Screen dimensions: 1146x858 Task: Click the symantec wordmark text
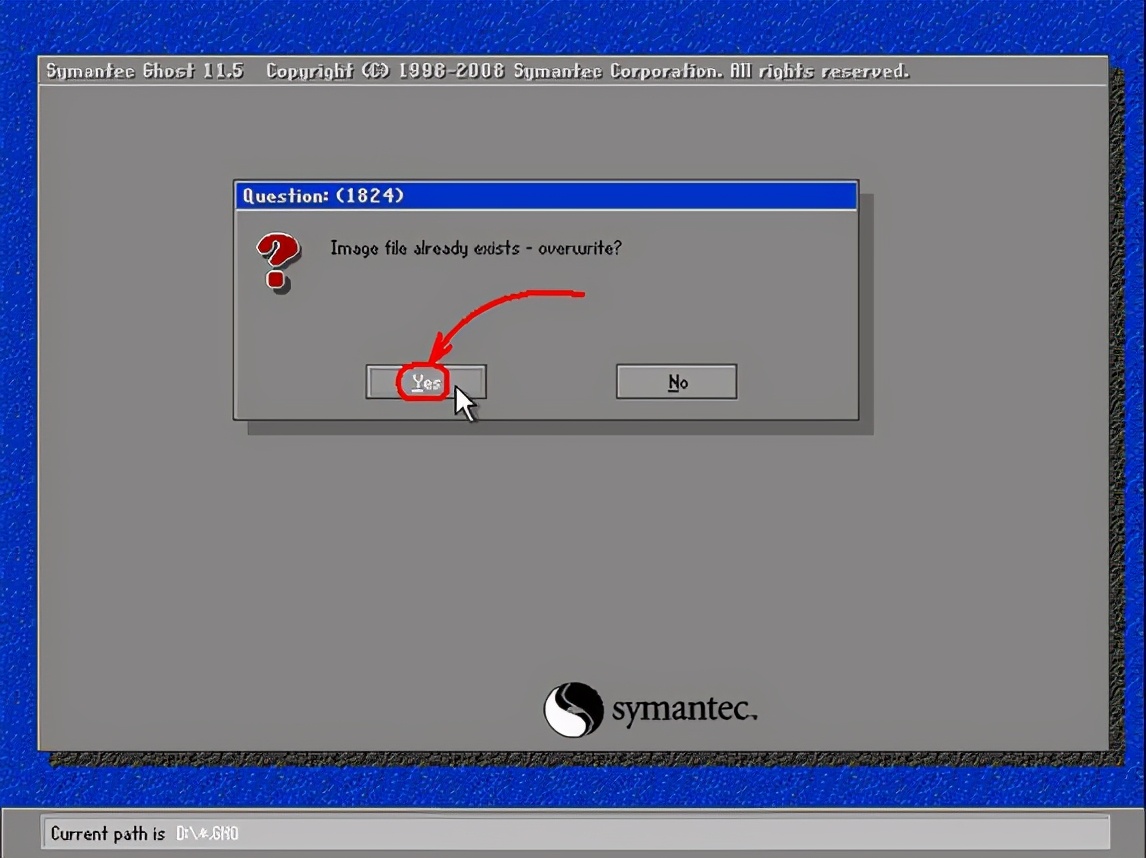[685, 709]
